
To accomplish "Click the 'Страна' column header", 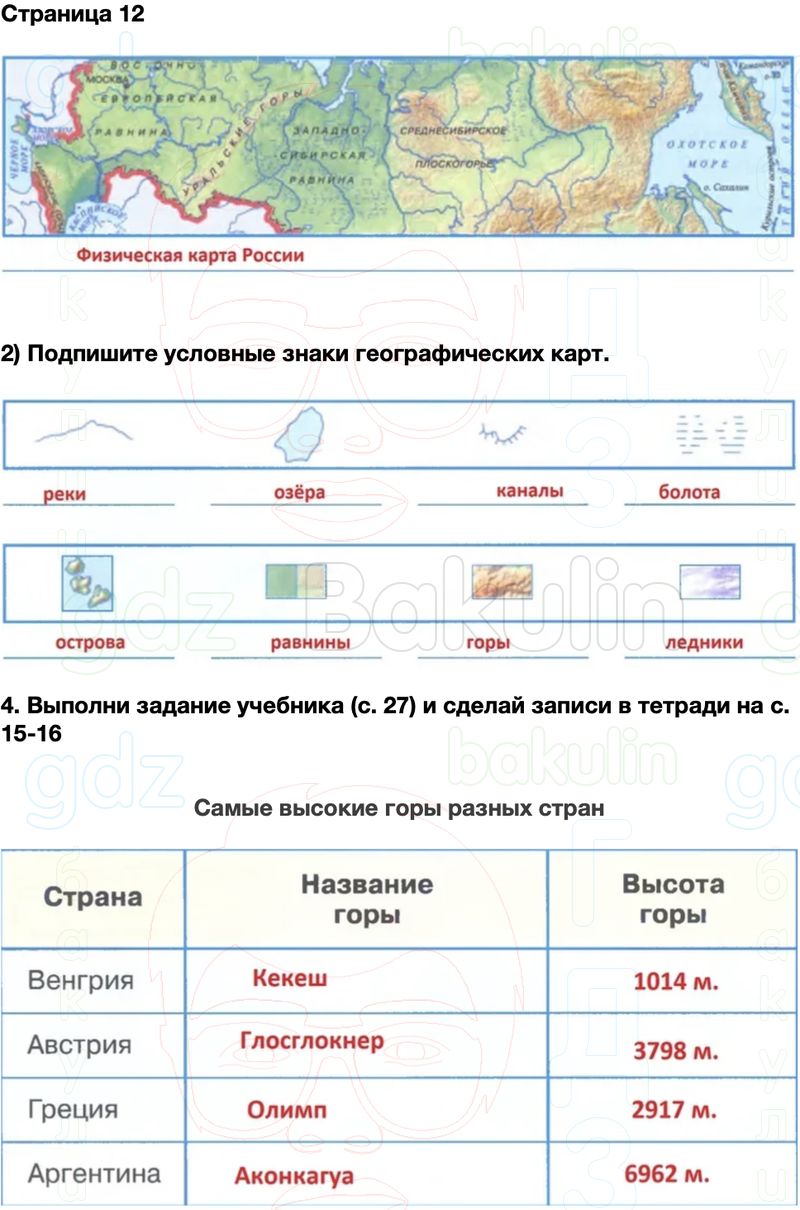I will (93, 897).
